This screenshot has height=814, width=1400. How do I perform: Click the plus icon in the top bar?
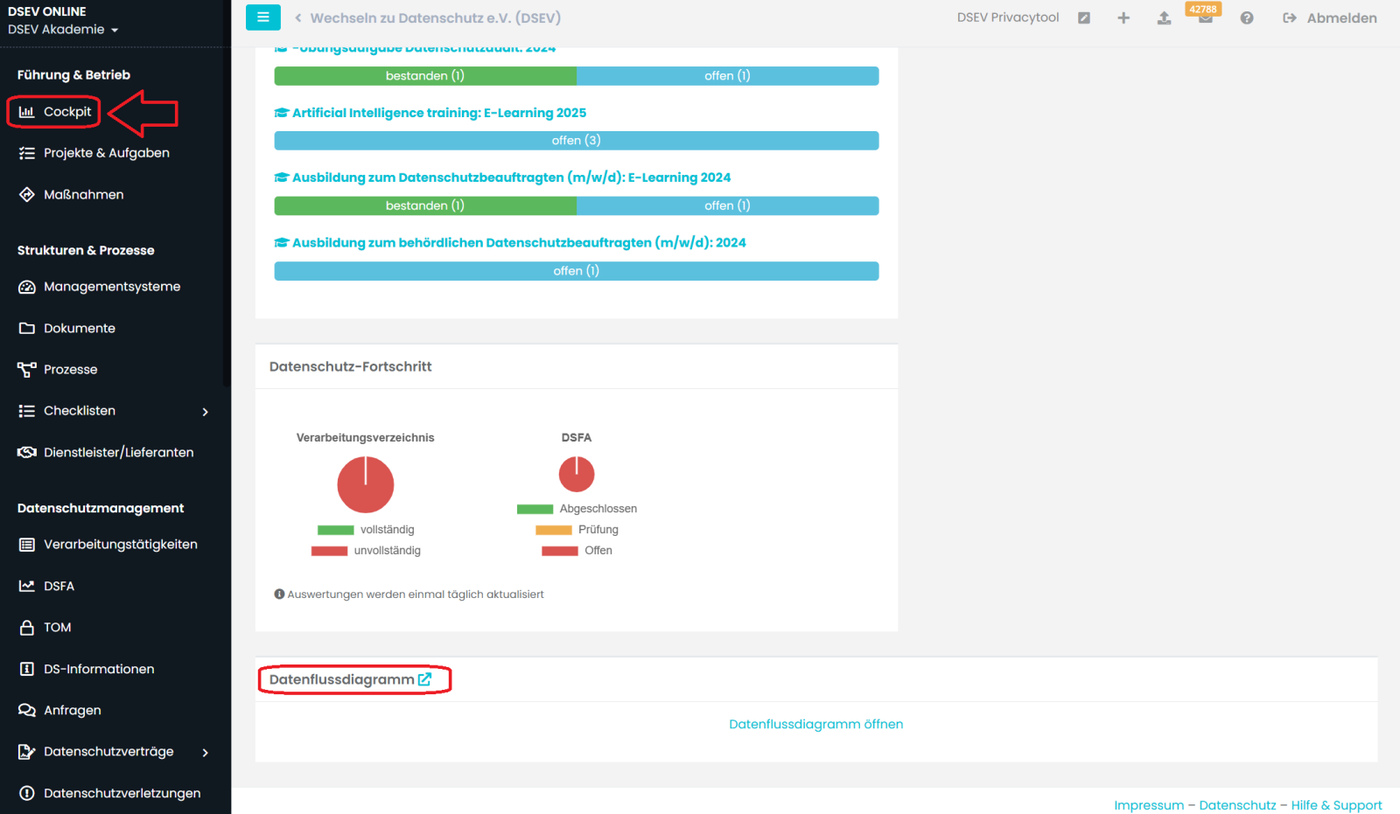1124,18
